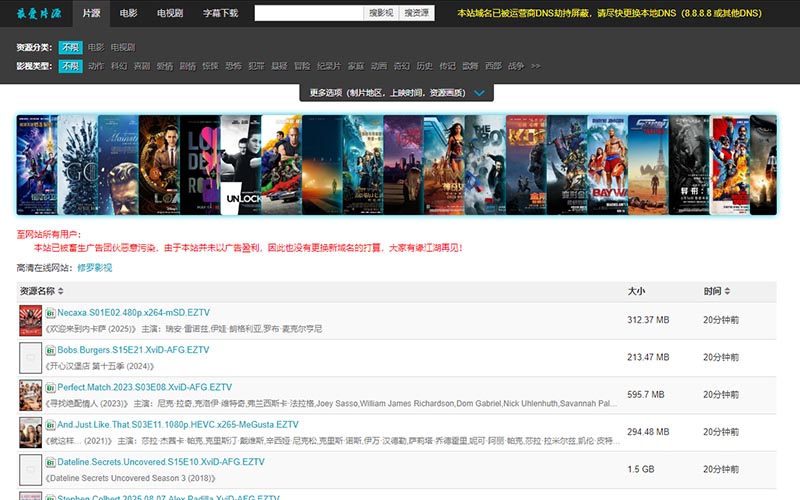
Task: Click the 1.5 GB size value
Action: 641,469
